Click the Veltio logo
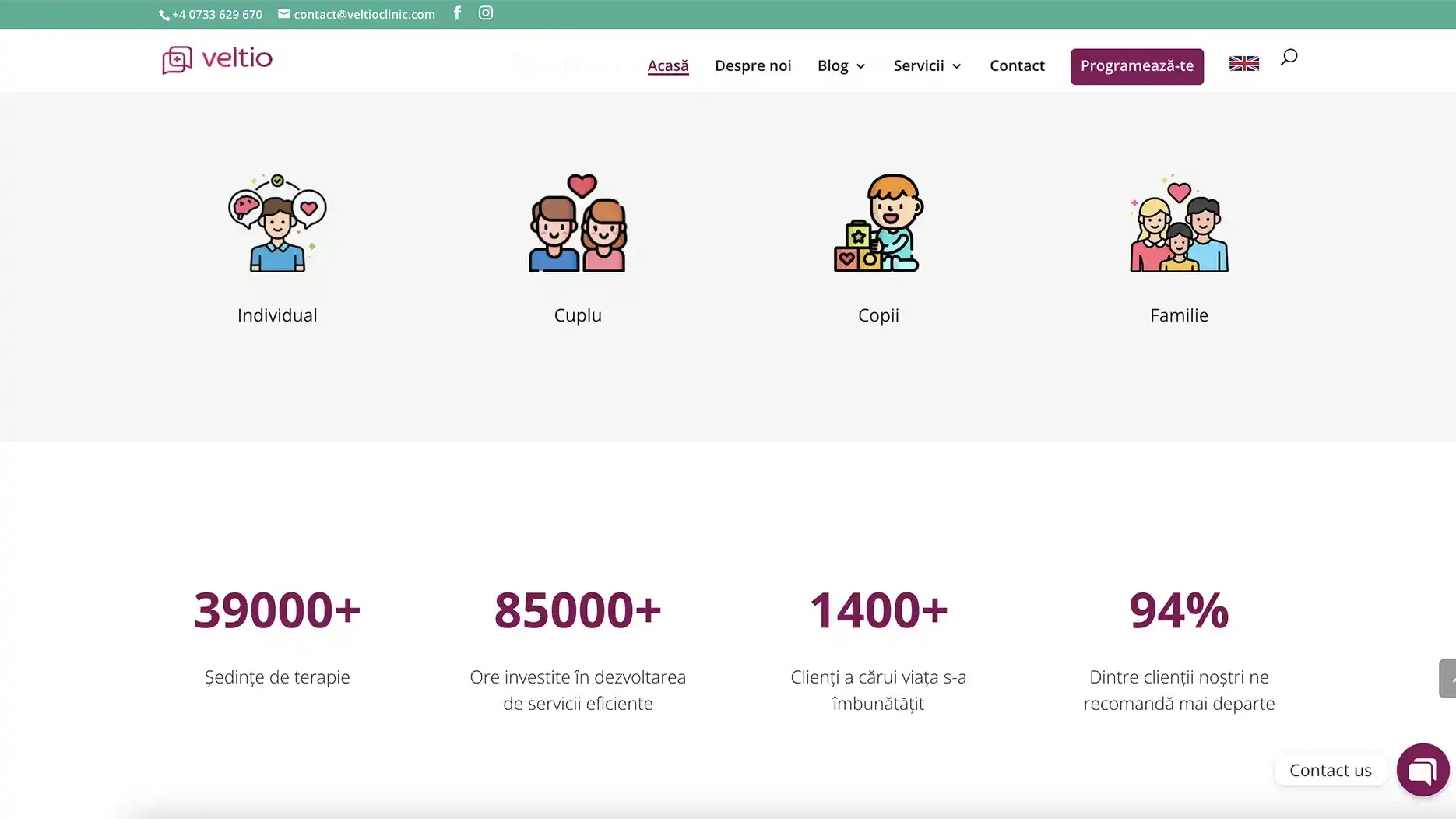The width and height of the screenshot is (1456, 819). coord(217,59)
